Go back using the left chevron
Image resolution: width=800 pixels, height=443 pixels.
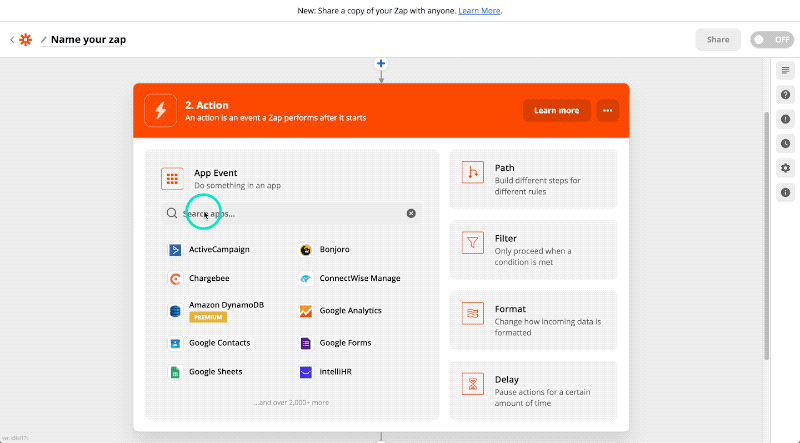pos(12,39)
